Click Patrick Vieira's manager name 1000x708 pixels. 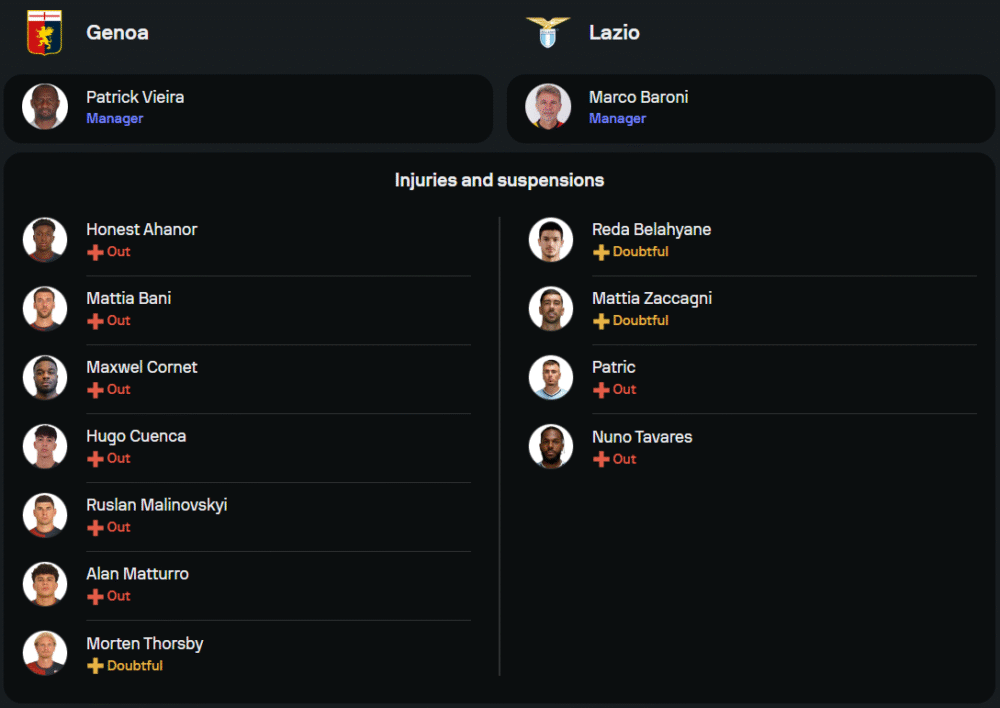click(135, 97)
